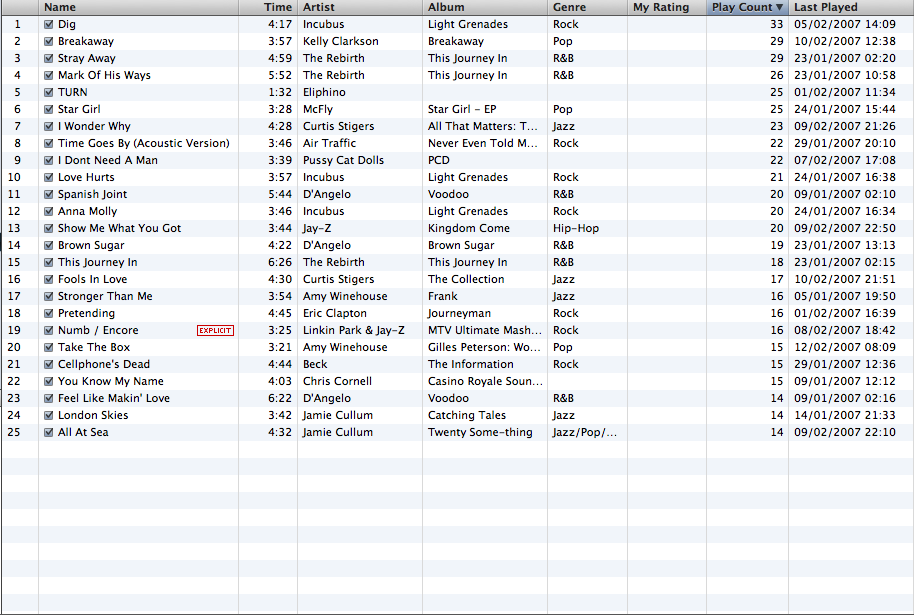Viewport: 914px width, 615px height.
Task: Select the song Cellphone's Dead
Action: pyautogui.click(x=104, y=364)
